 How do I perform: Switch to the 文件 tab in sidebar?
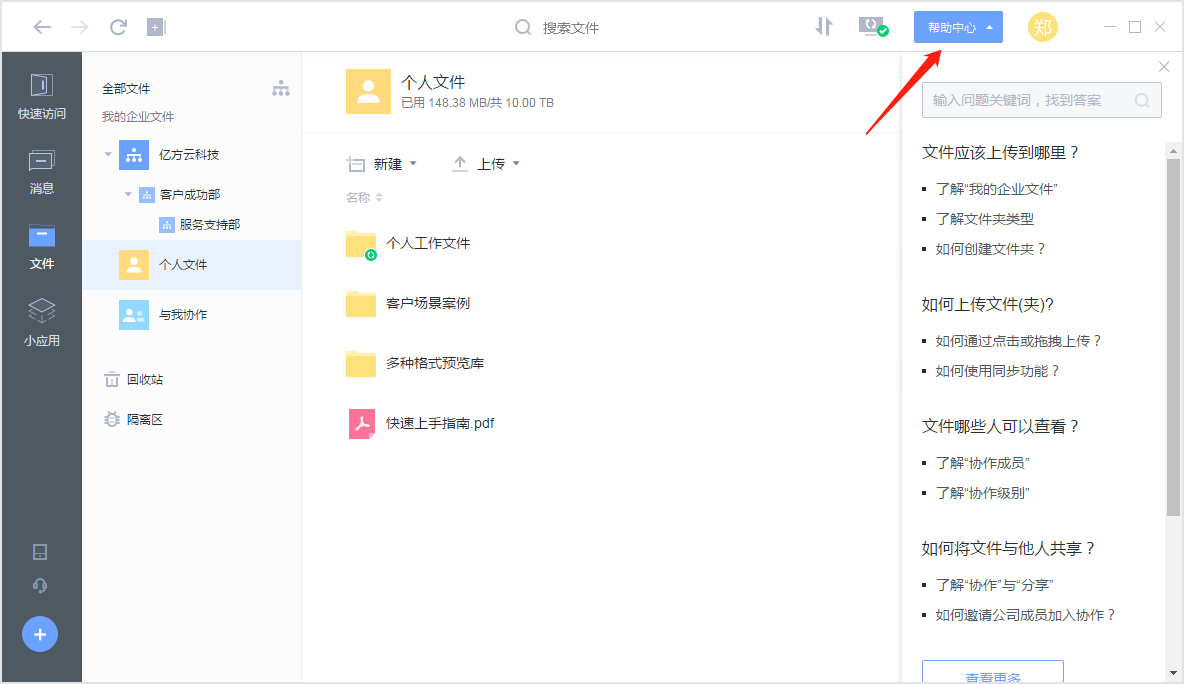[x=41, y=247]
